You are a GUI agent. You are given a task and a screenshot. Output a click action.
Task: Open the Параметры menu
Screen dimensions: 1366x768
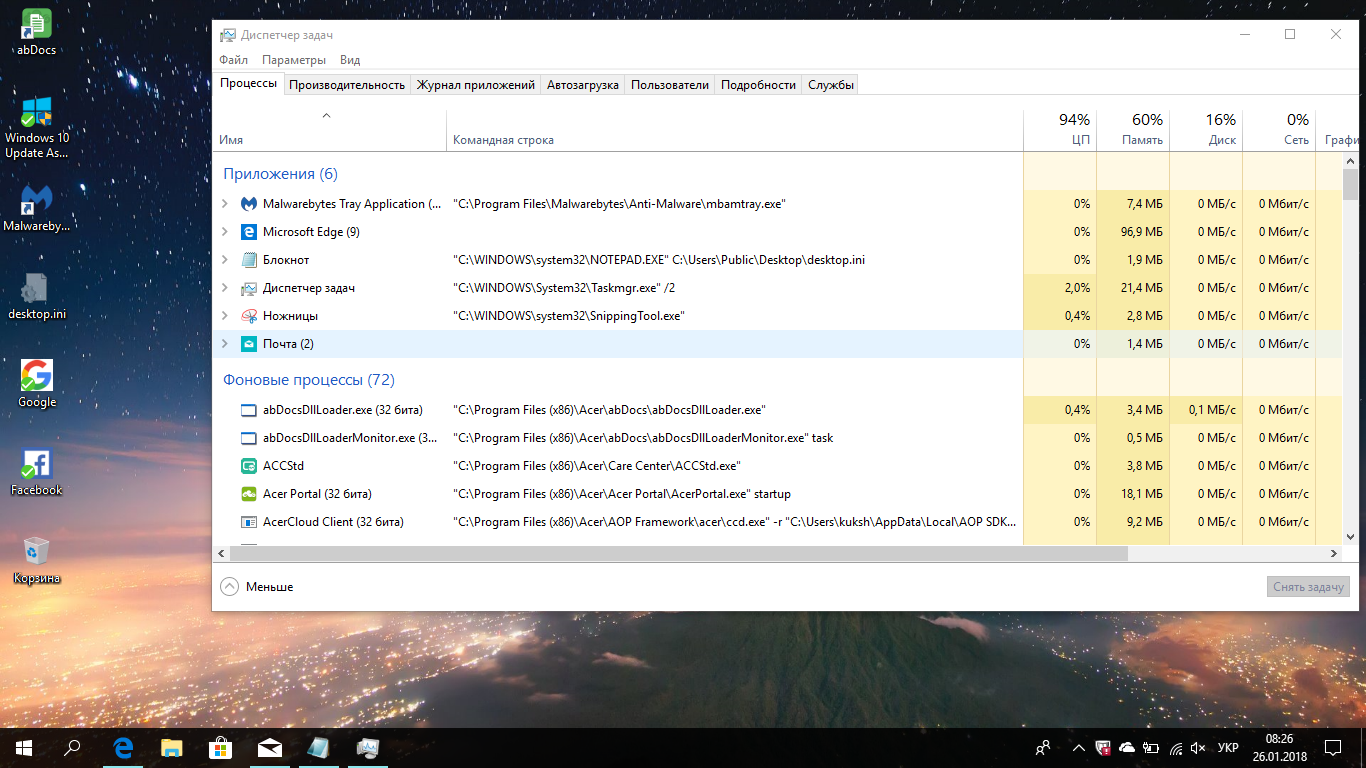[294, 60]
